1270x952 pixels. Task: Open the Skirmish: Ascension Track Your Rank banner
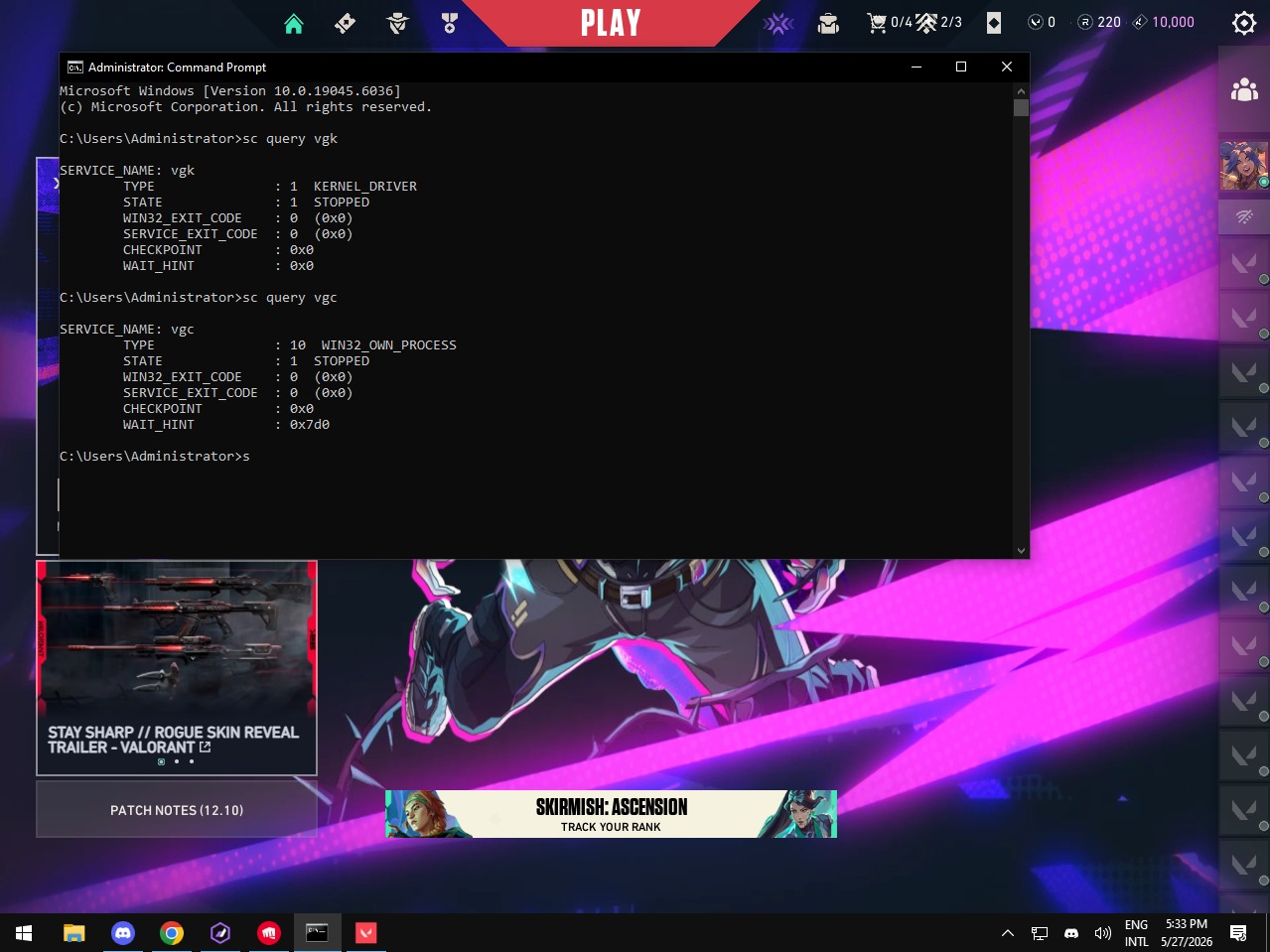(611, 814)
